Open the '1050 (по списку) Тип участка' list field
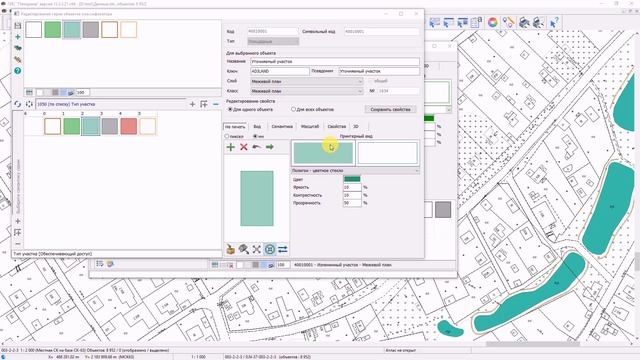Image resolution: width=640 pixels, height=360 pixels. coord(111,104)
